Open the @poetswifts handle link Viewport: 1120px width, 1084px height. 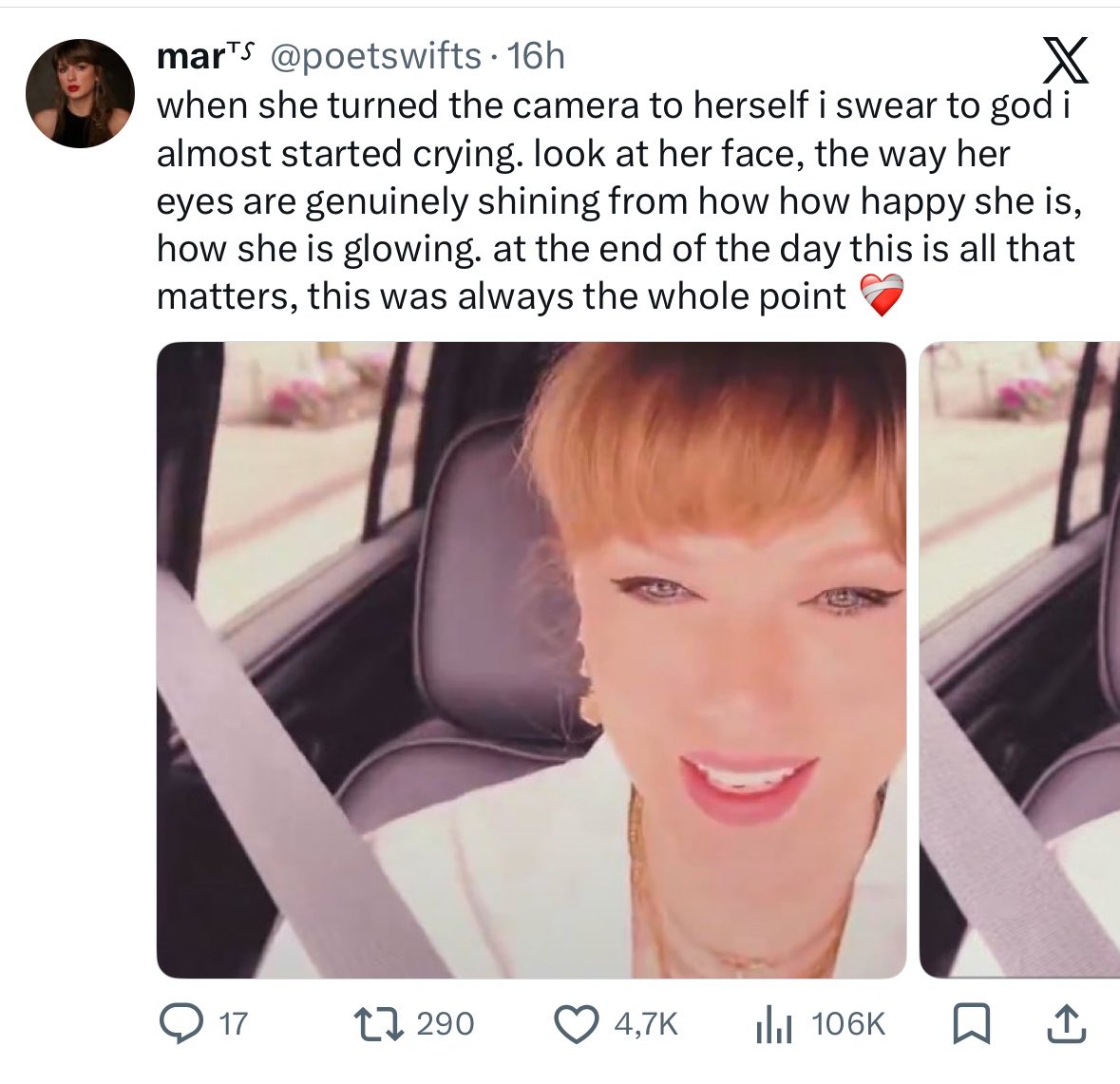(x=375, y=57)
